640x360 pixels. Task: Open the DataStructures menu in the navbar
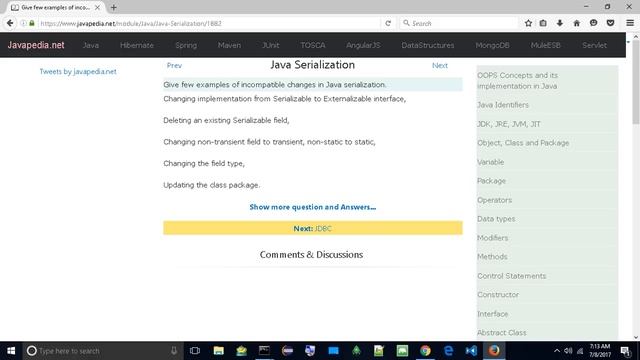pos(428,45)
